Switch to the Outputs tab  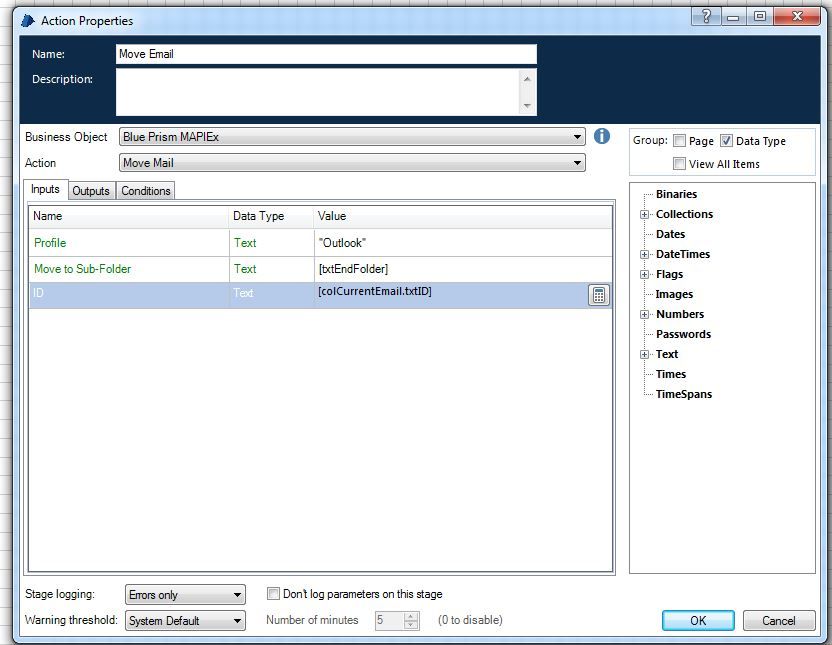[91, 191]
